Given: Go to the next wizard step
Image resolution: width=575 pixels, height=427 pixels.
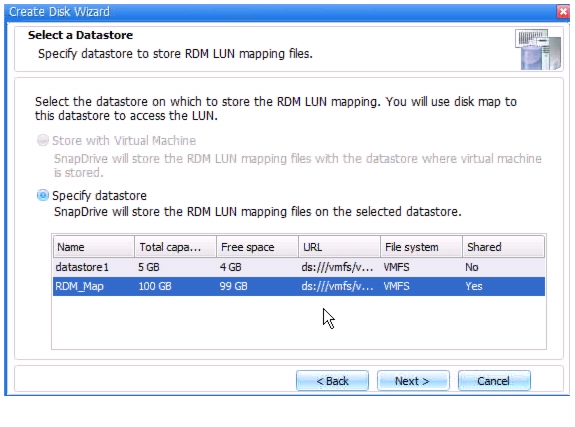Looking at the screenshot, I should point(413,381).
